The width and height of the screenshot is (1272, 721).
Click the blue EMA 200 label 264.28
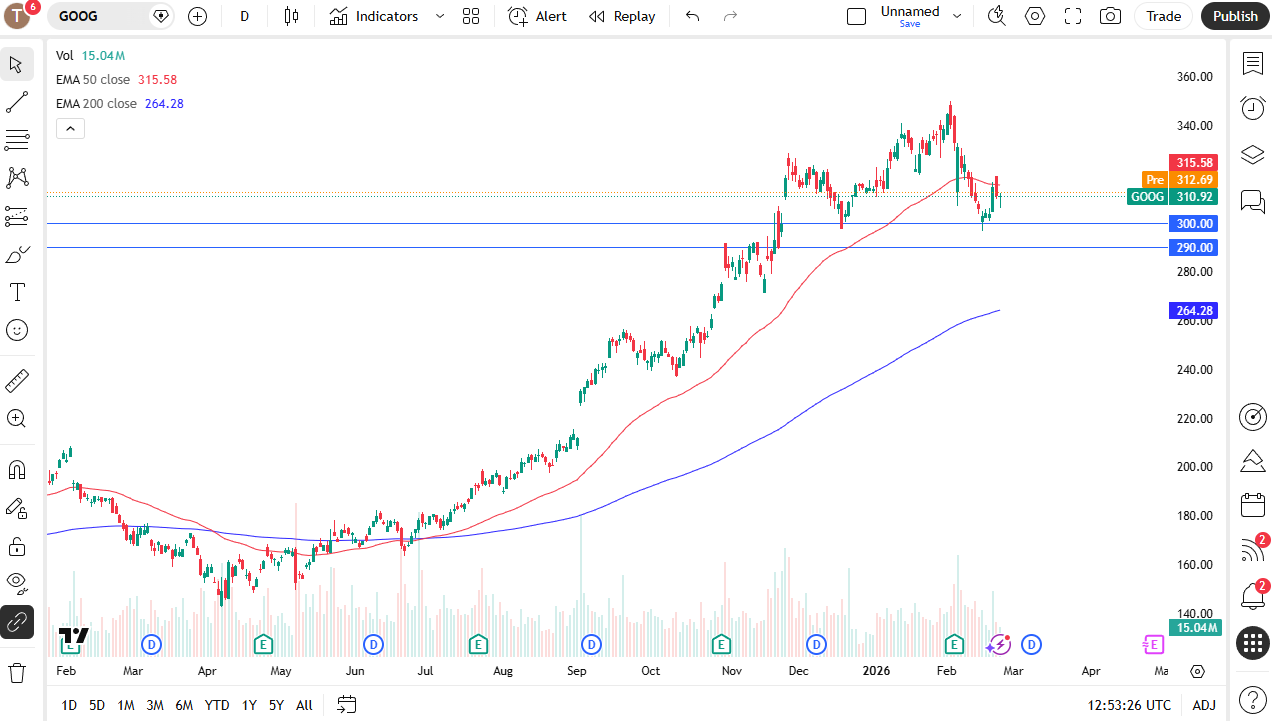[1193, 311]
